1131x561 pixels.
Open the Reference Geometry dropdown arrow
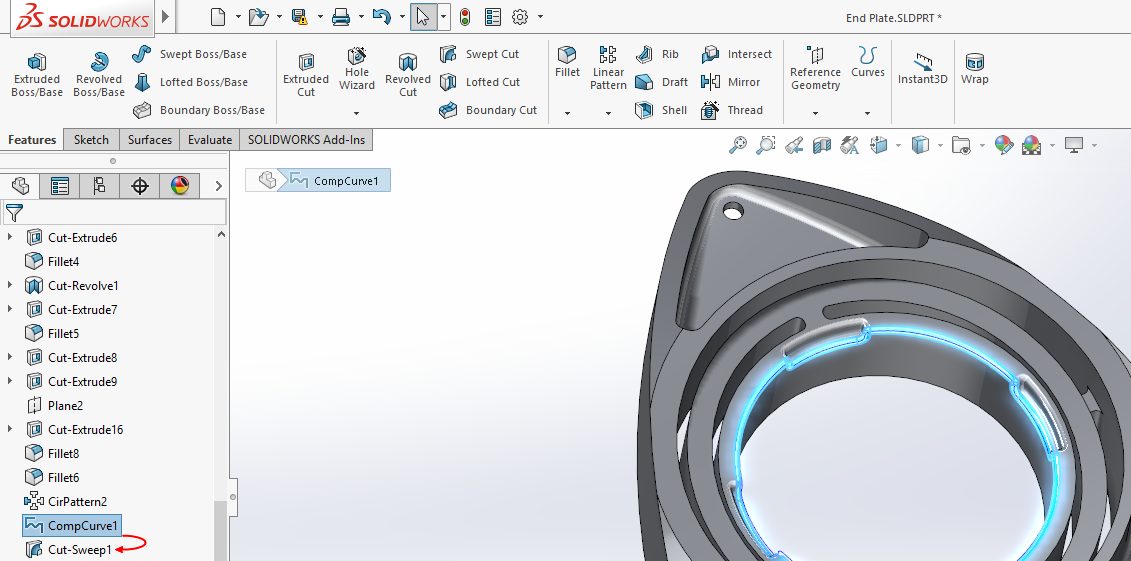tap(815, 113)
